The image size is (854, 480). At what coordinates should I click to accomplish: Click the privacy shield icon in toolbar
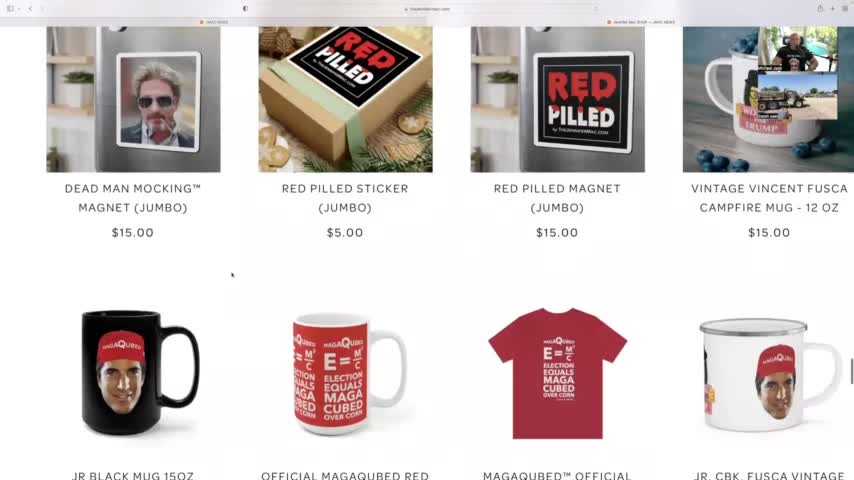[x=245, y=9]
